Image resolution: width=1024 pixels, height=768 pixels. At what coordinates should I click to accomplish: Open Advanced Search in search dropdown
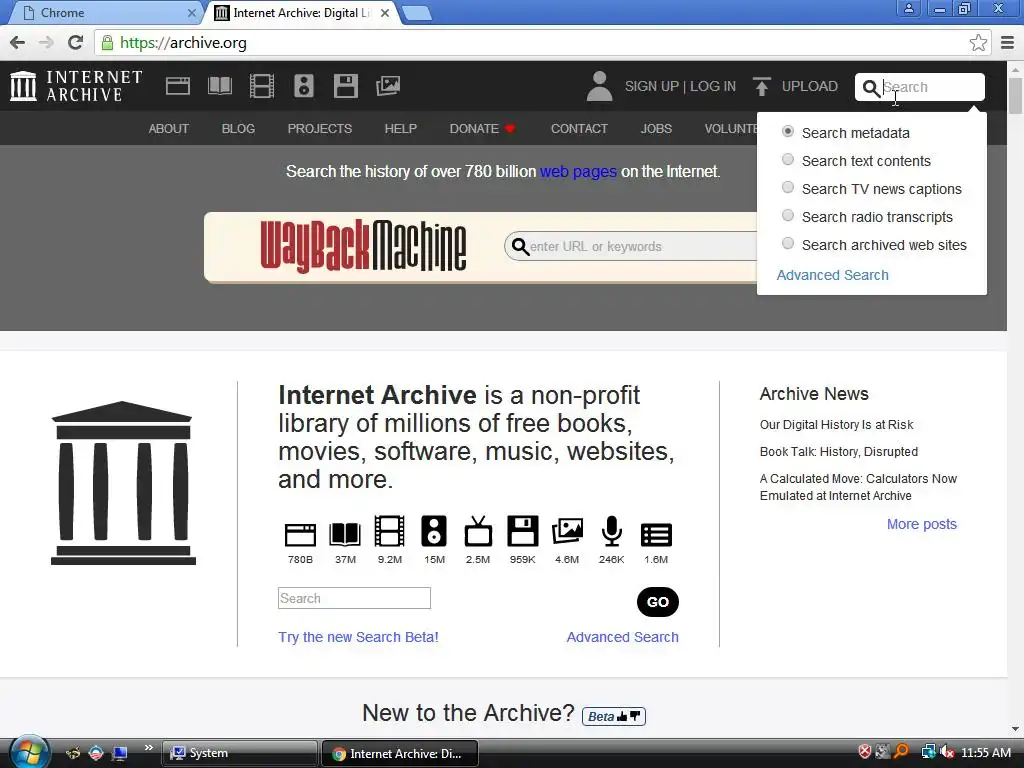tap(833, 275)
